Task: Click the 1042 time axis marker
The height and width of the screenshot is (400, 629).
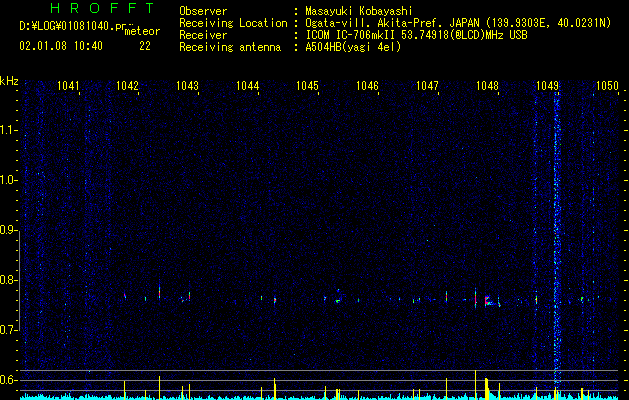Action: [x=127, y=85]
